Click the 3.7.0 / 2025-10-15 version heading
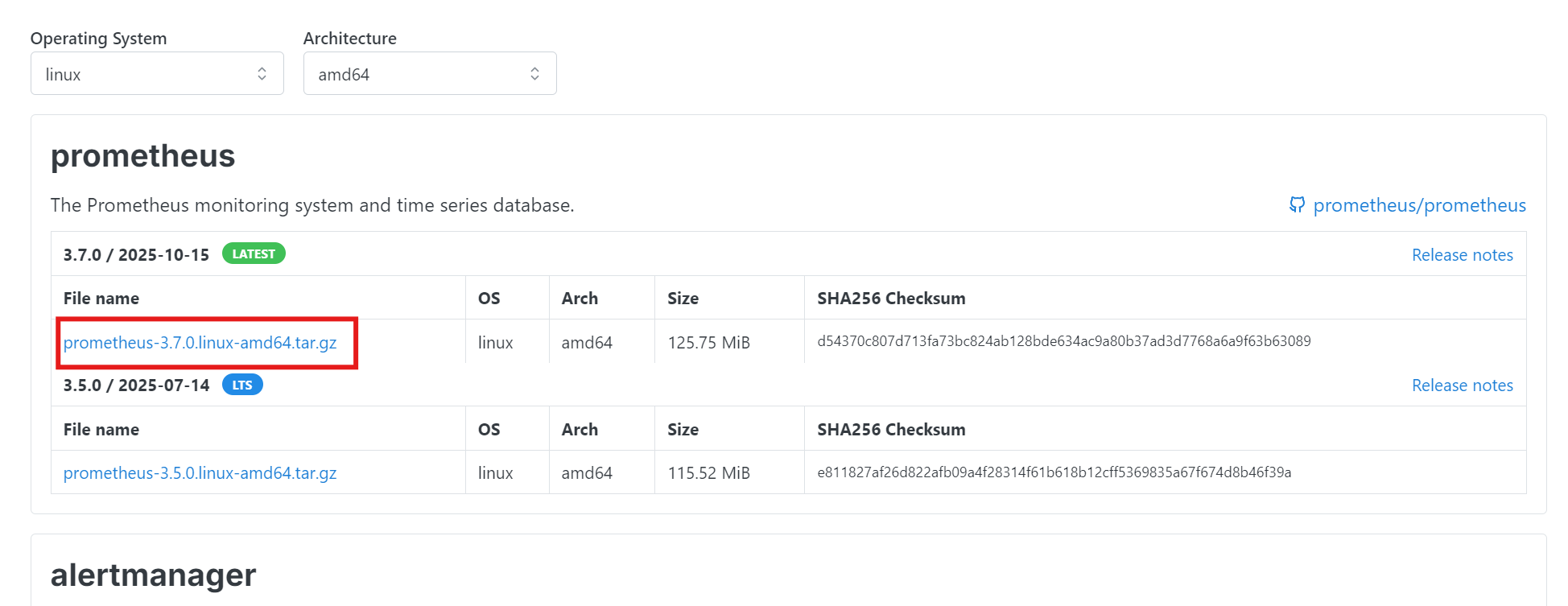 click(x=136, y=254)
